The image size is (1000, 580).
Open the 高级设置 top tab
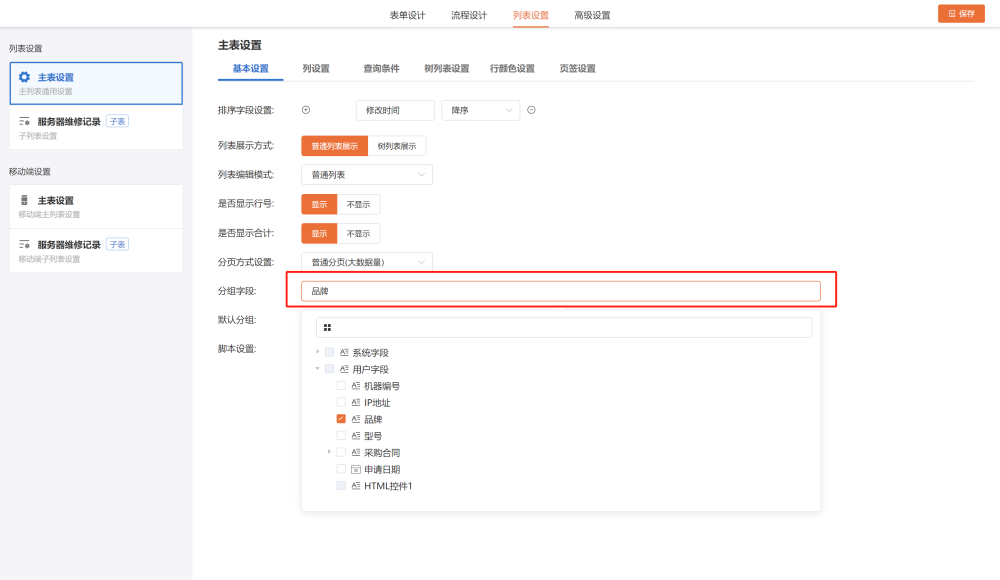click(x=592, y=15)
